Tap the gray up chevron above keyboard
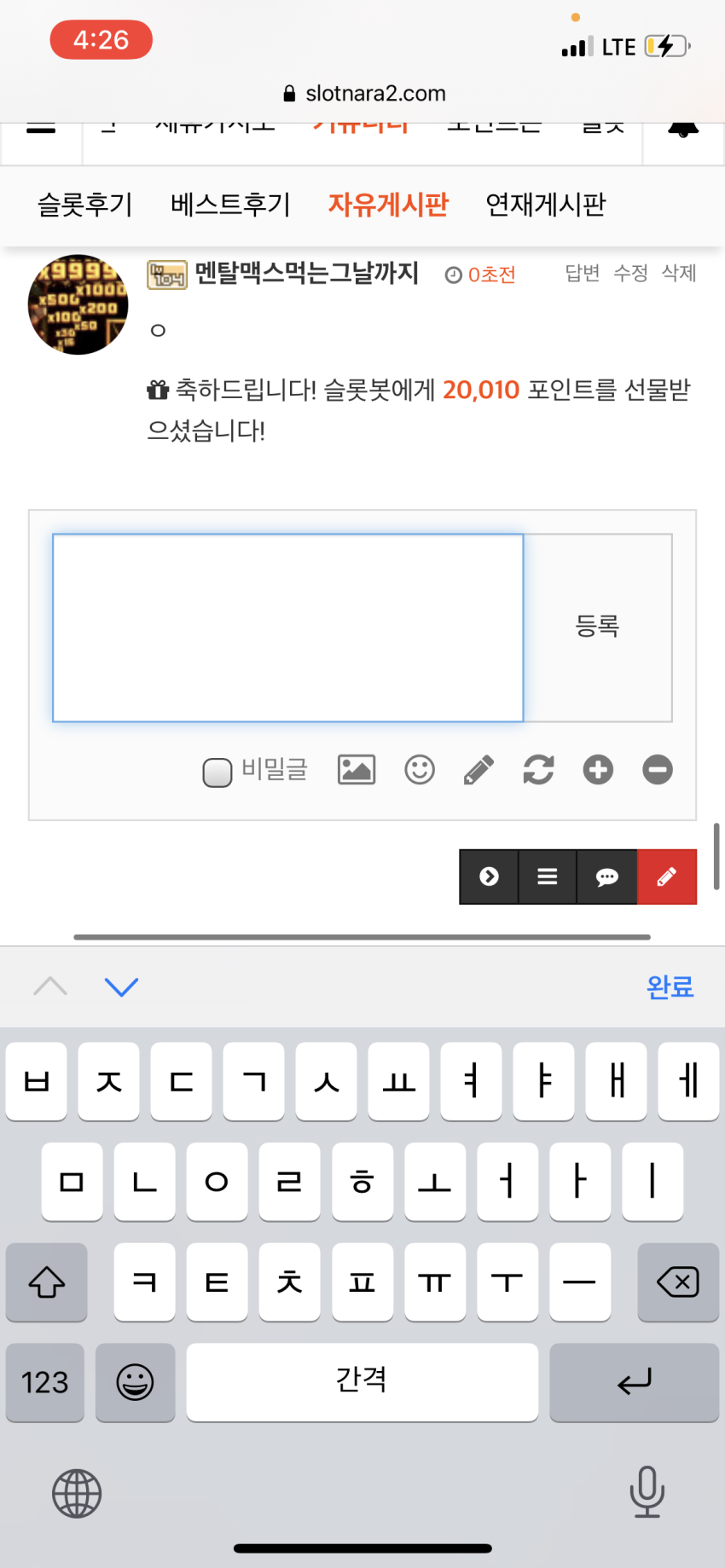Viewport: 725px width, 1568px height. point(50,987)
